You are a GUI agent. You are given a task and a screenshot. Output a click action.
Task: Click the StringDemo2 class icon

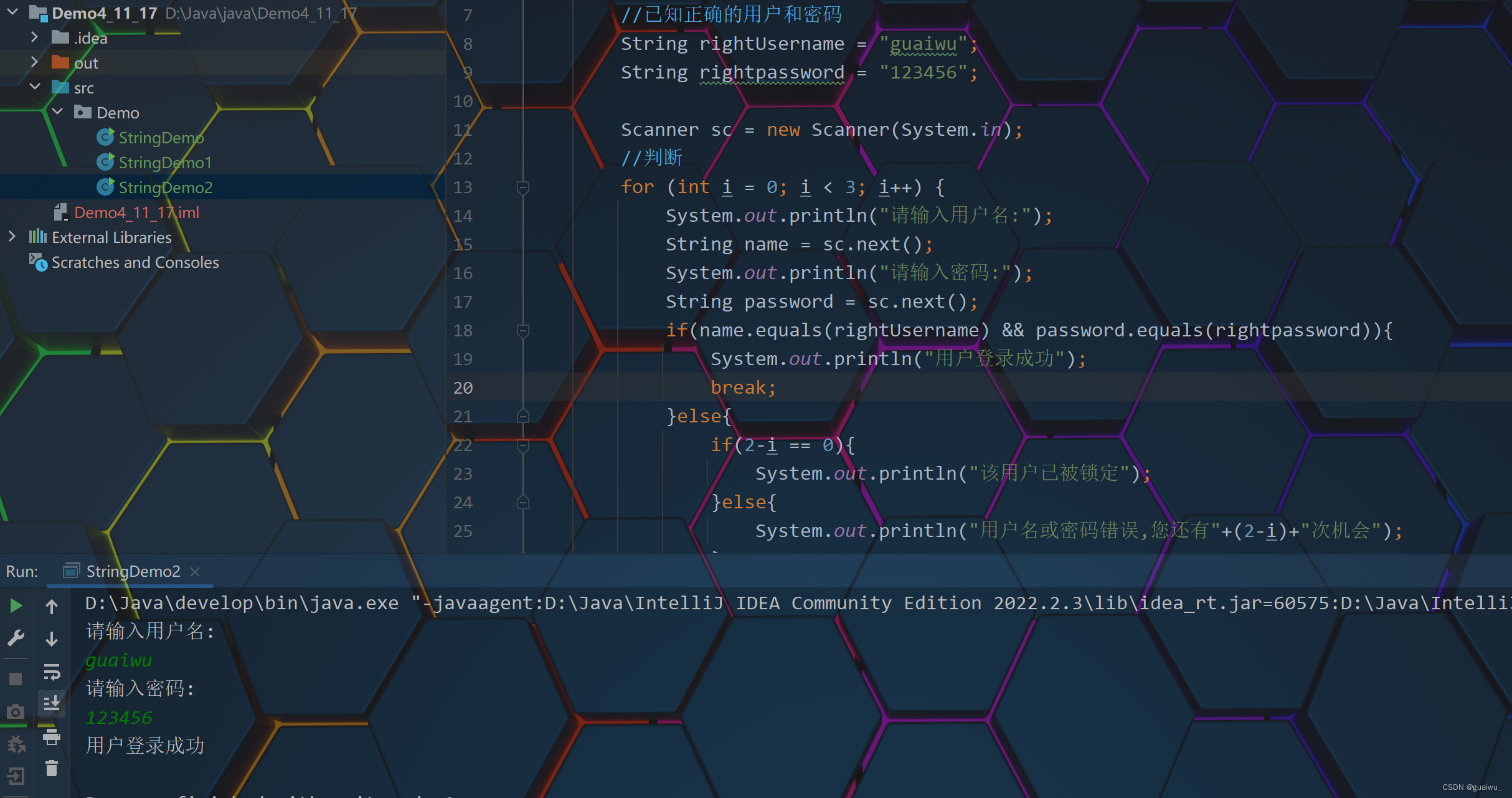click(105, 187)
